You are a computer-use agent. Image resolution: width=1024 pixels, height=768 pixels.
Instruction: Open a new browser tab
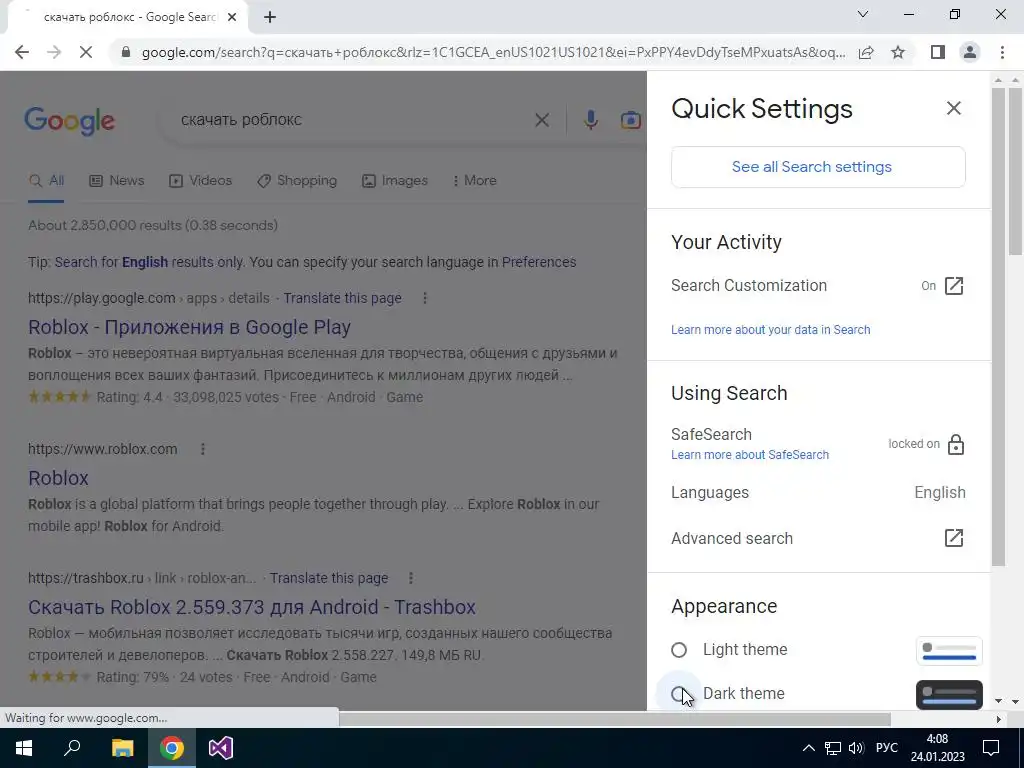(x=270, y=17)
